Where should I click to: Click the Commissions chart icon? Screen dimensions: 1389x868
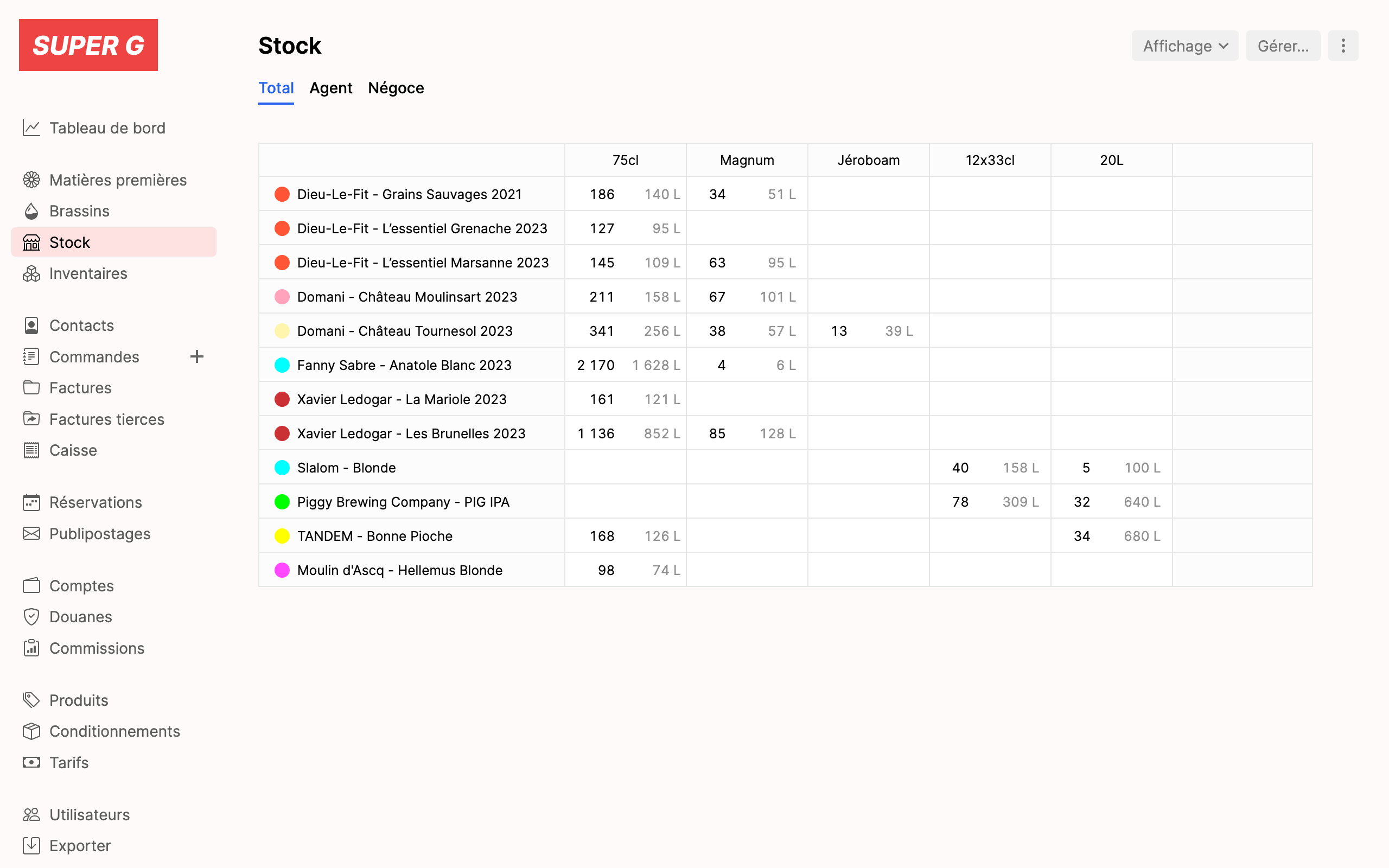click(x=31, y=648)
